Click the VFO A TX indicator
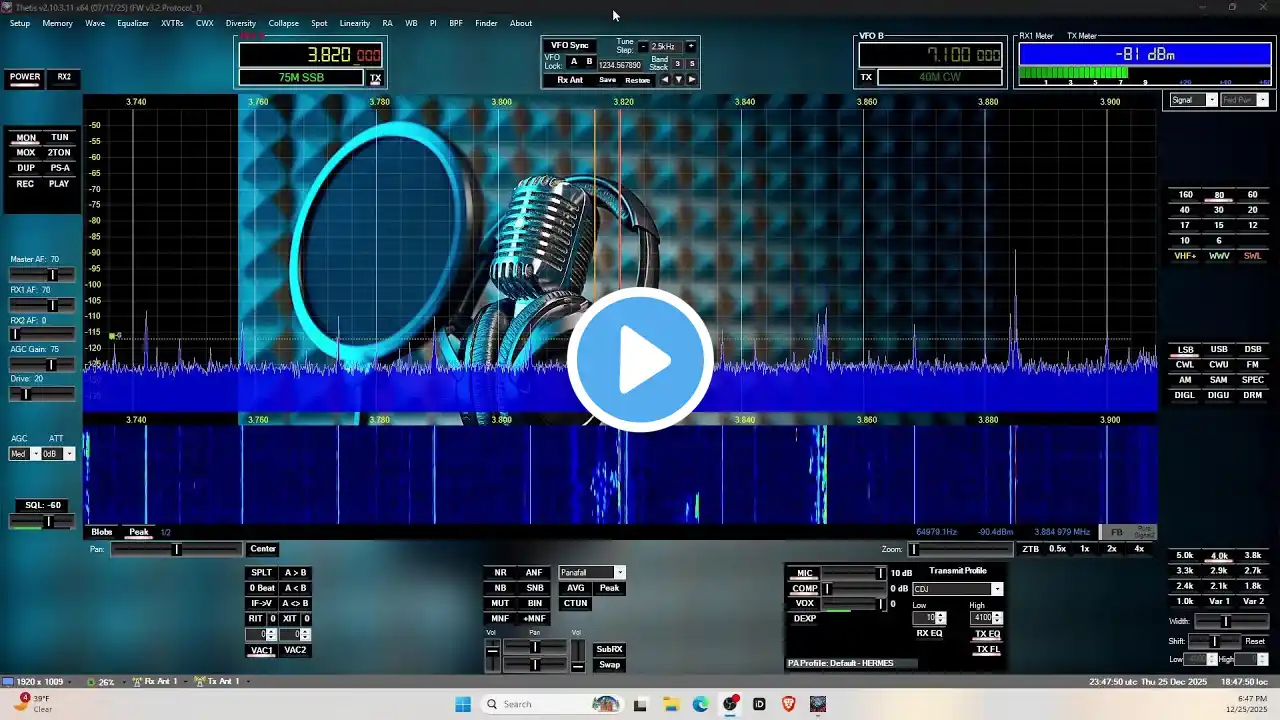Screen dimensions: 1280x720 coord(376,78)
